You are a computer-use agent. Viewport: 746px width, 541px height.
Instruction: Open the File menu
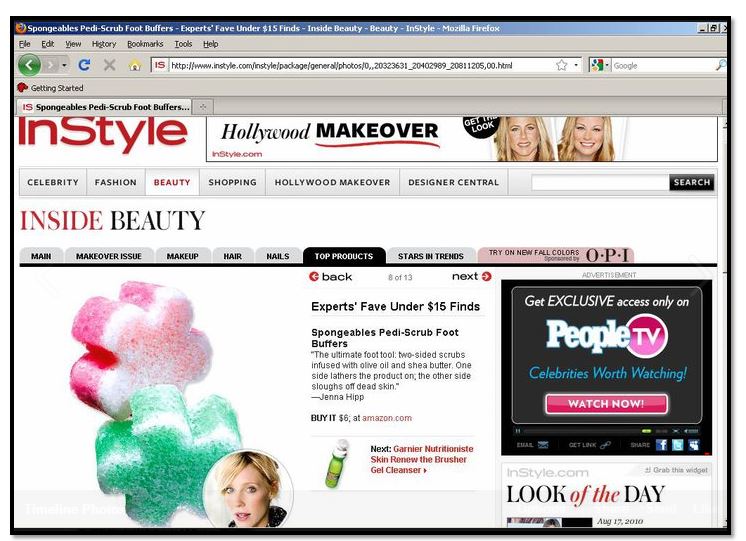point(24,44)
